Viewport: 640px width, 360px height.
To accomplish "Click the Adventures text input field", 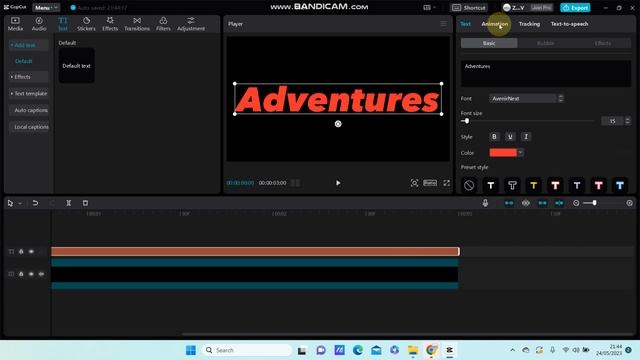I will click(546, 73).
